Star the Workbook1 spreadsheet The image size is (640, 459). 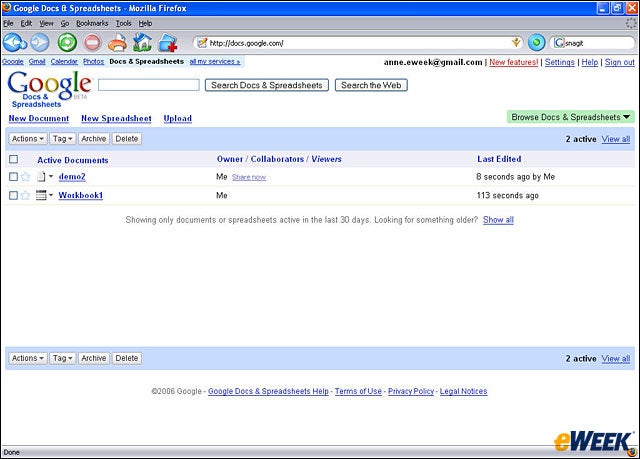point(25,195)
